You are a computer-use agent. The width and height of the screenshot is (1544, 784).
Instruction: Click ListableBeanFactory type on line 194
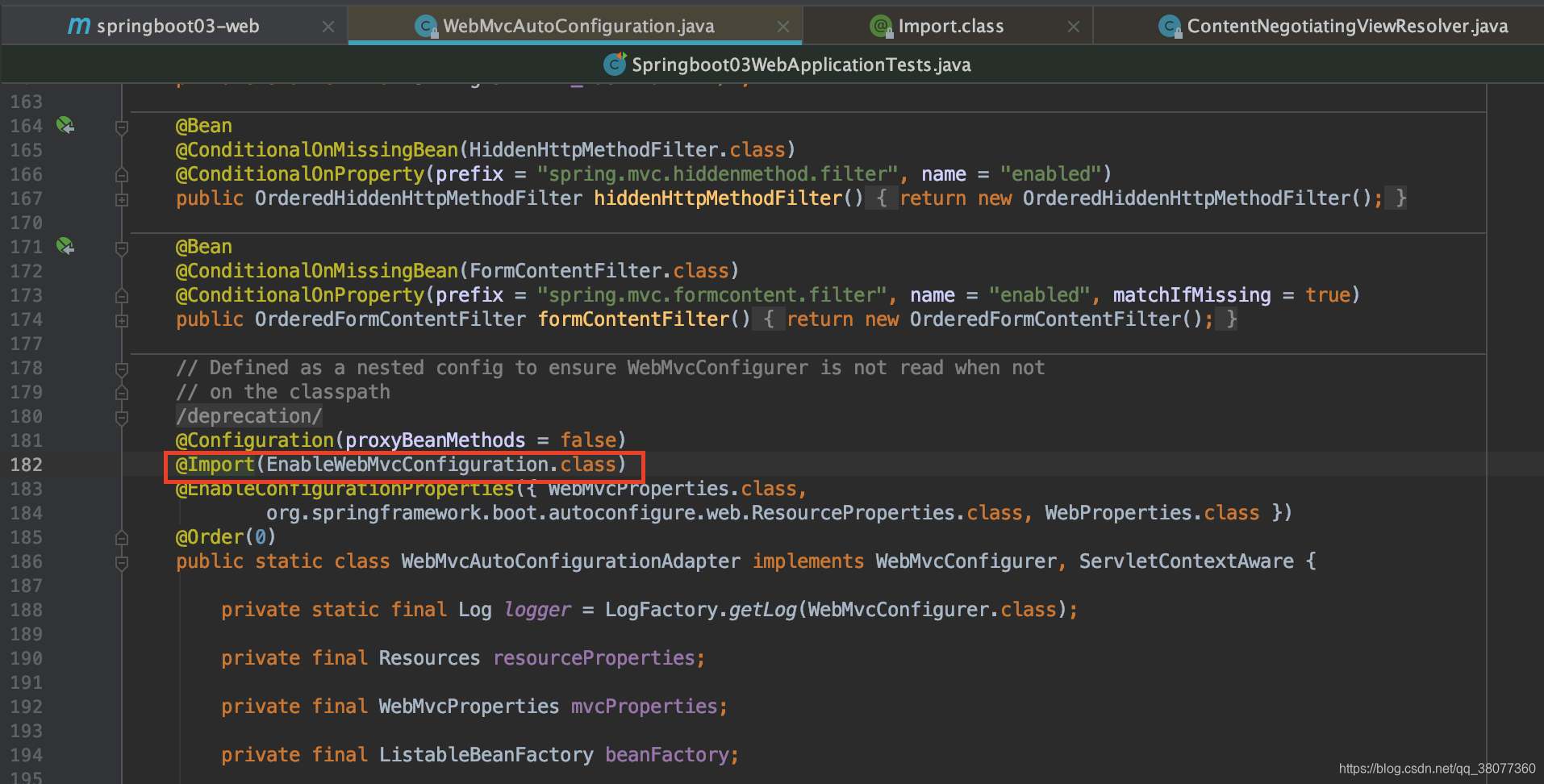486,754
